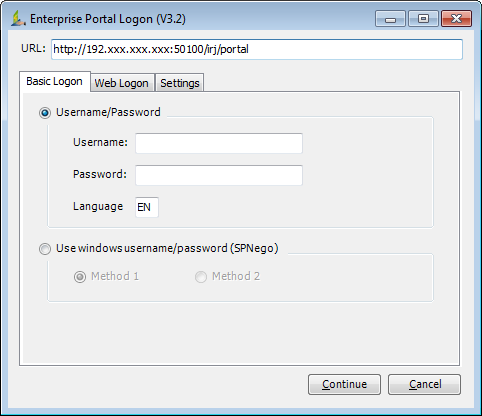
Task: Click the Username: label
Action: 100,142
